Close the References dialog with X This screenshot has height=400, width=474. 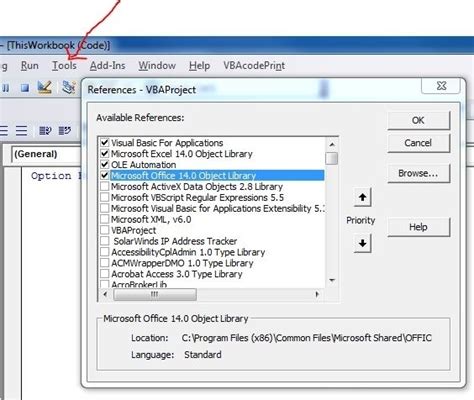[441, 86]
